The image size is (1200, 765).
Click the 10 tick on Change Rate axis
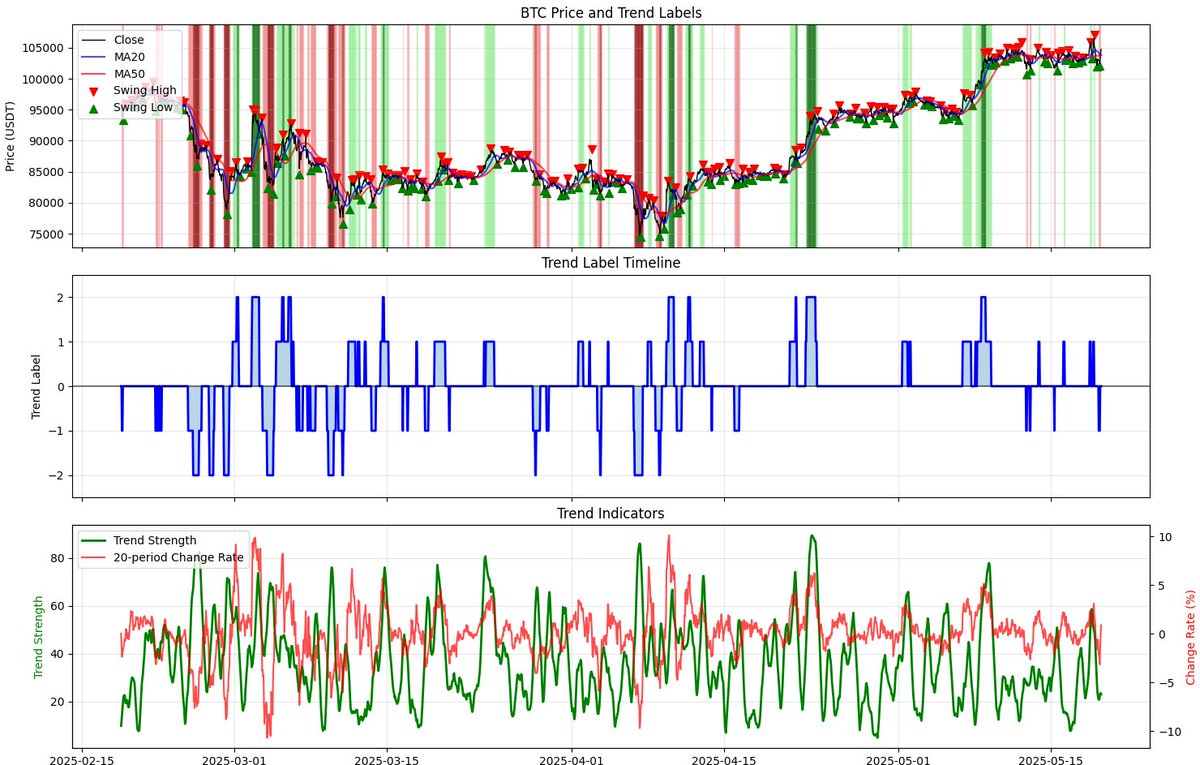tap(1164, 537)
